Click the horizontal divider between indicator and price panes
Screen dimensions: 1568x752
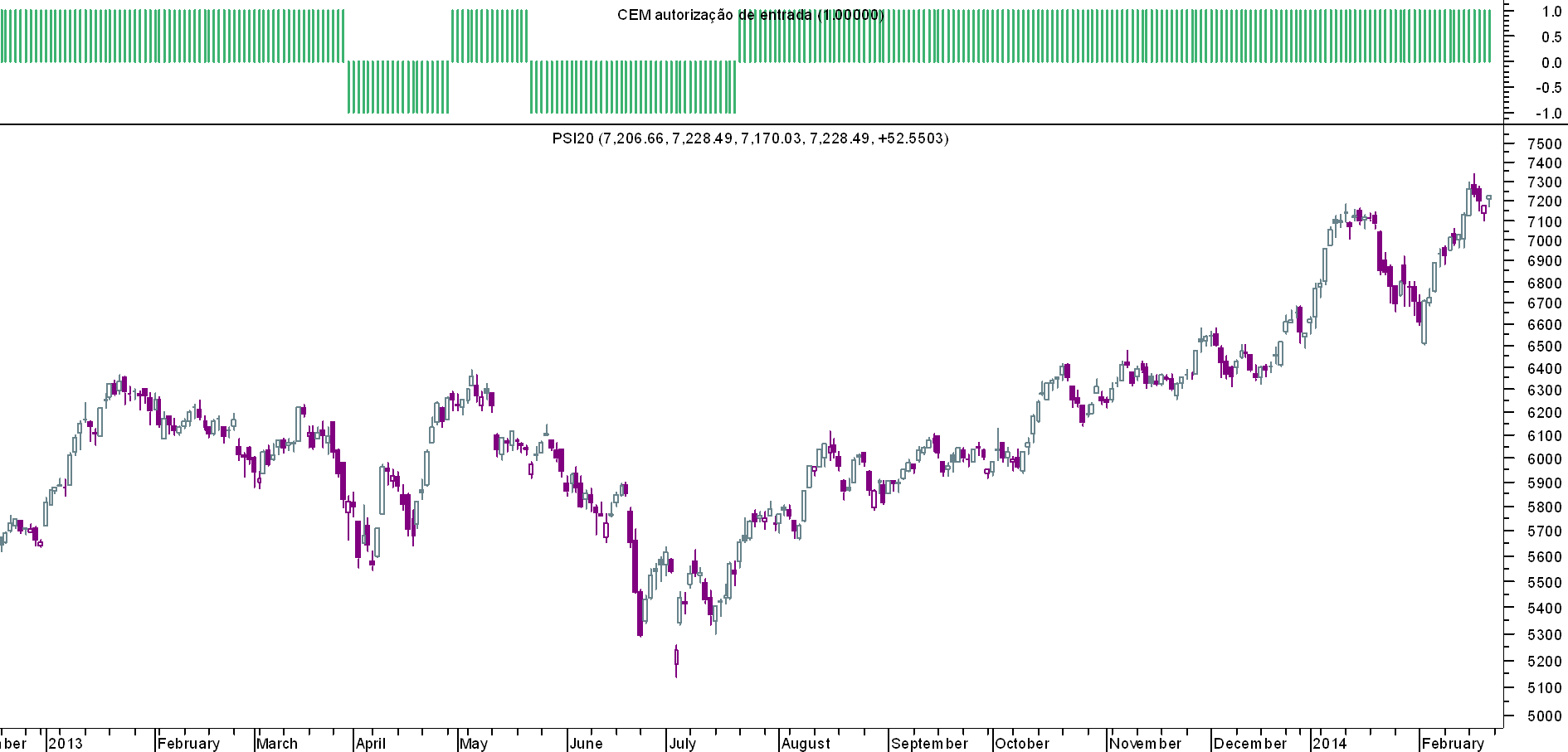(x=752, y=125)
